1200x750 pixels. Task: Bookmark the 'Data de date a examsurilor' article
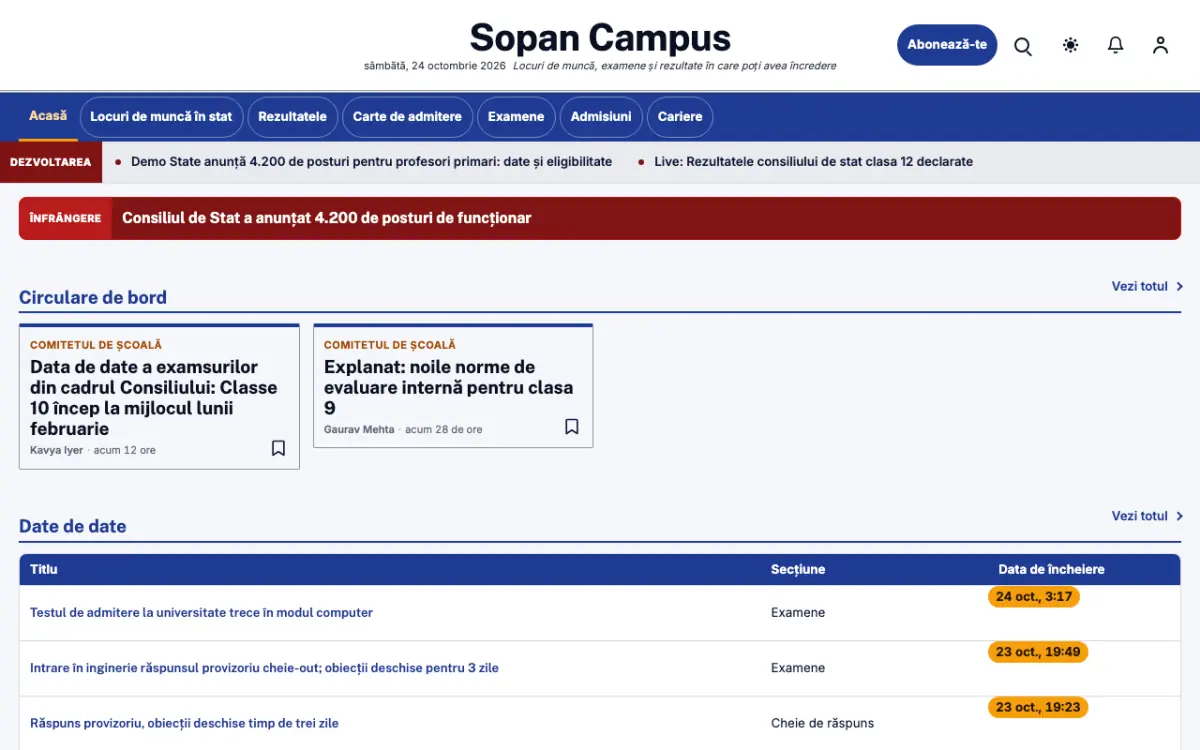point(278,448)
